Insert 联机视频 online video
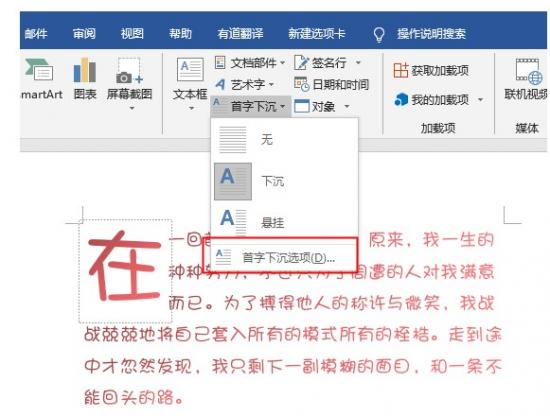The height and width of the screenshot is (416, 550). (527, 79)
